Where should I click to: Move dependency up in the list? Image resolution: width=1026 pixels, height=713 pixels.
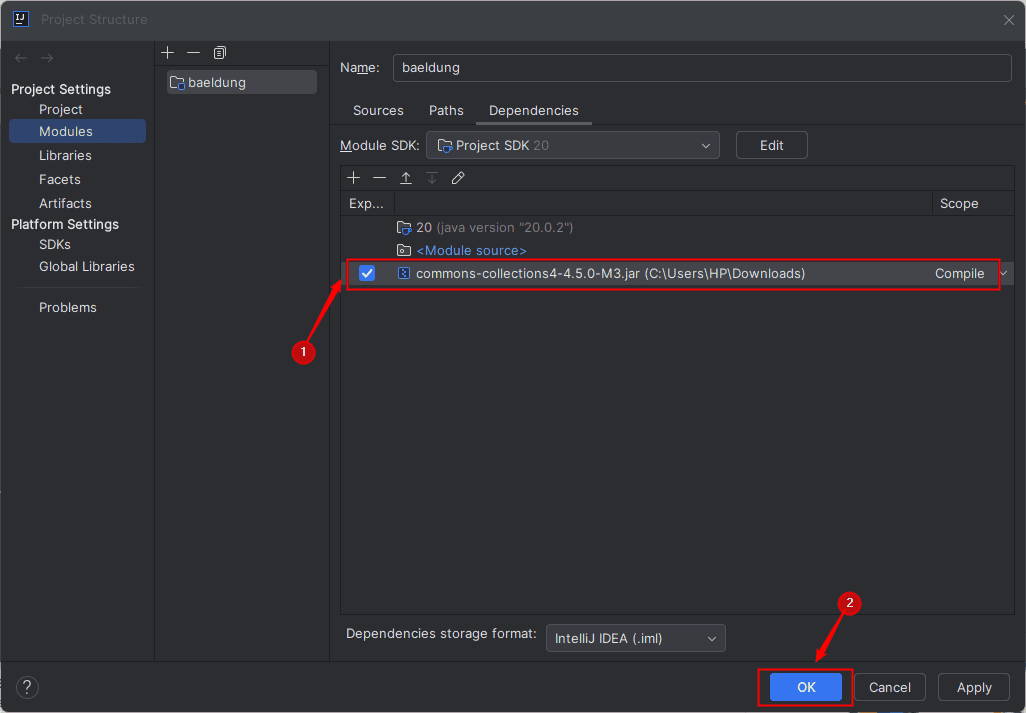coord(406,178)
